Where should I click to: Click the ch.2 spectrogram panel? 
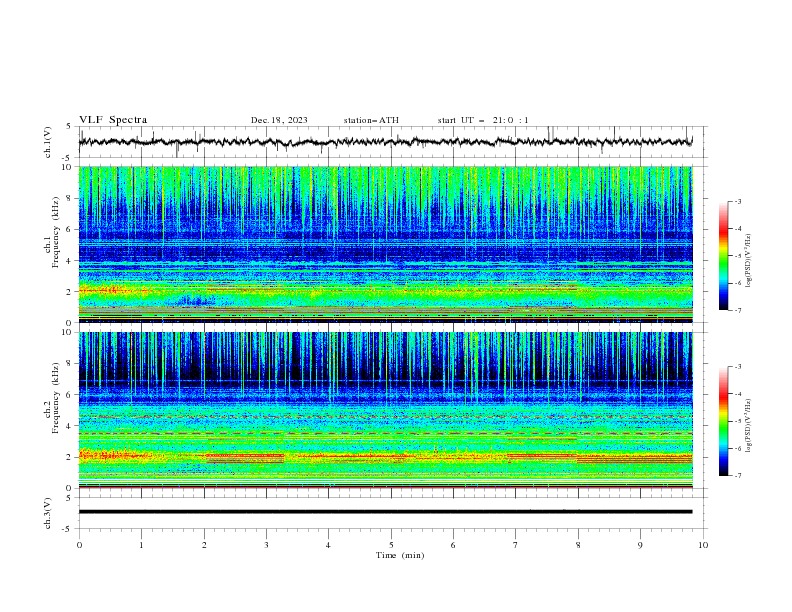tap(385, 410)
